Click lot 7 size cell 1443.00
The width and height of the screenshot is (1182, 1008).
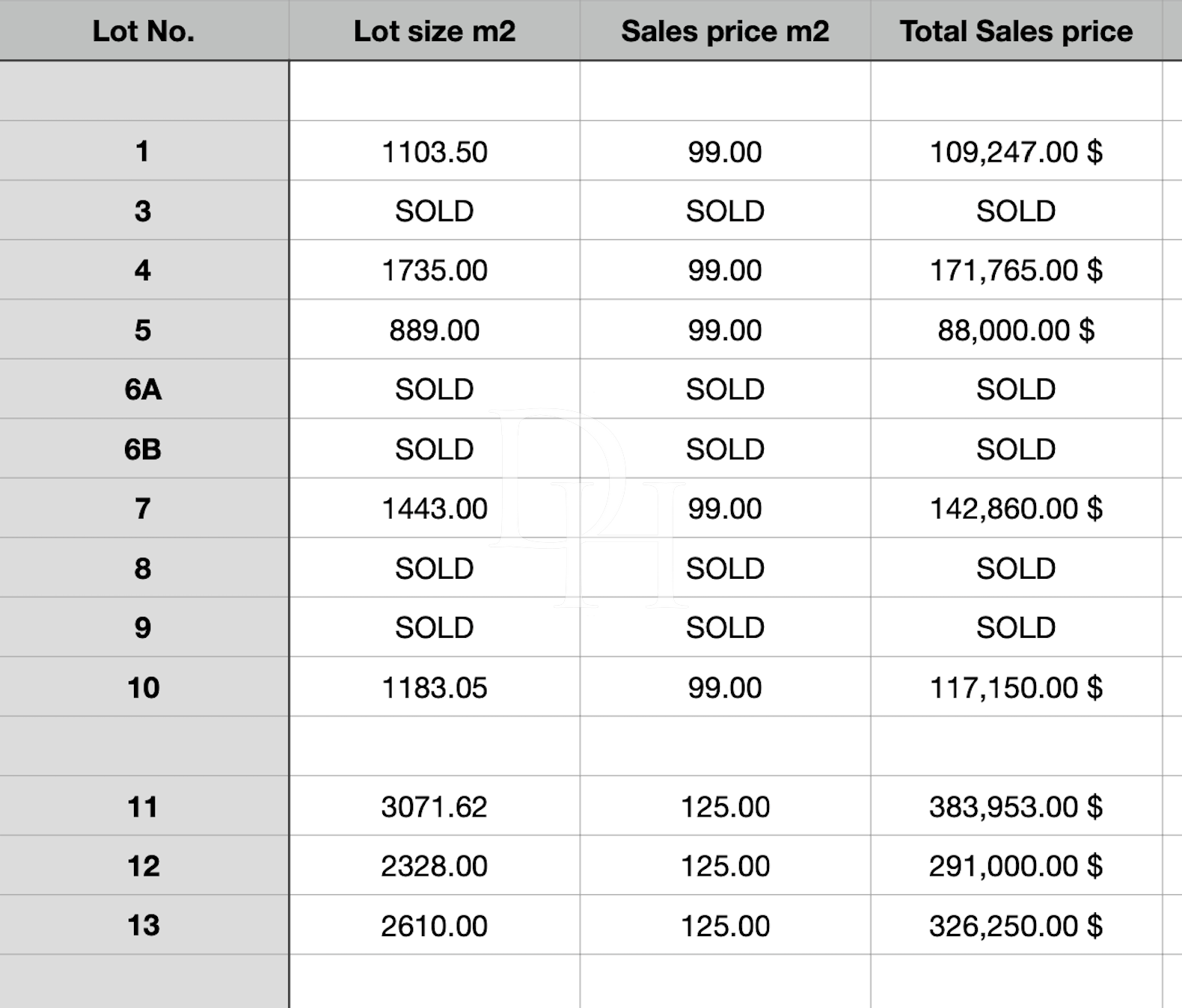coord(434,508)
